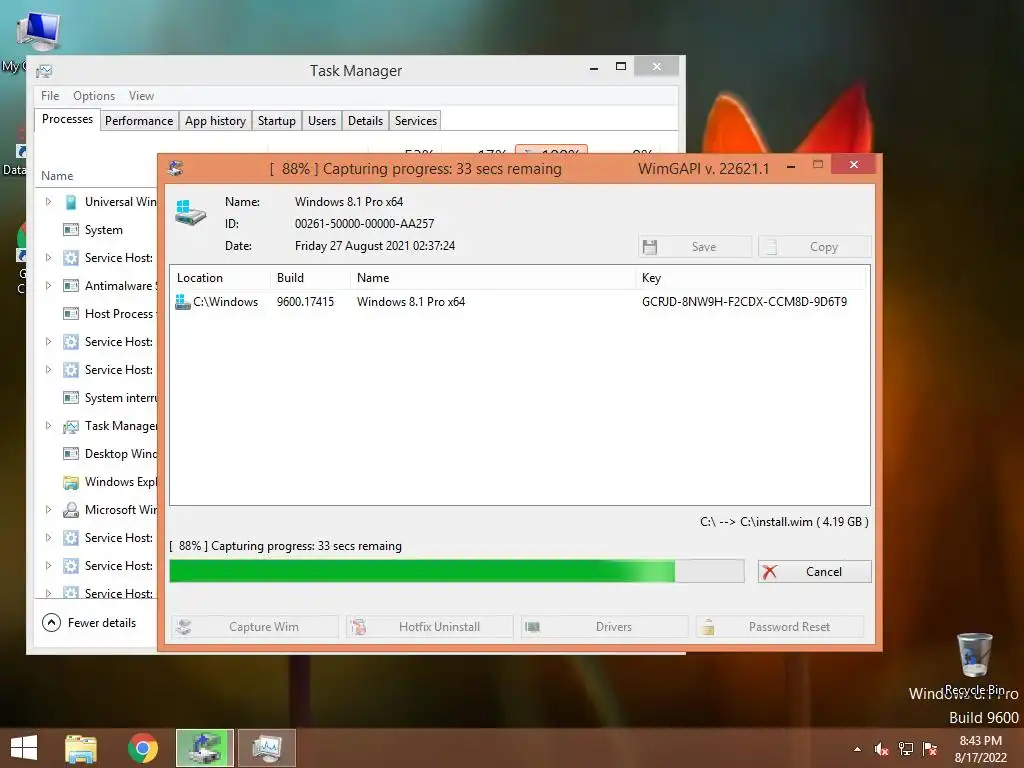Click the Capture Wim button
The height and width of the screenshot is (768, 1024).
255,627
